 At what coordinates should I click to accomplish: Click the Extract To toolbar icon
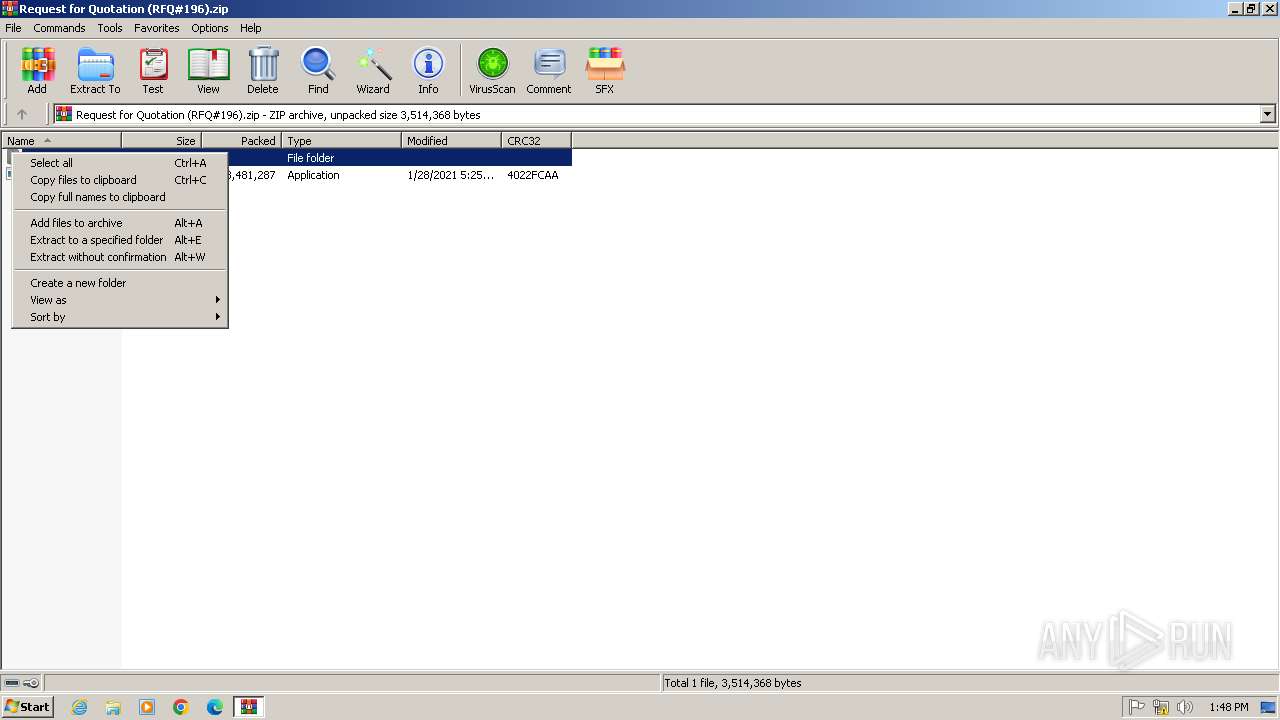coord(95,70)
